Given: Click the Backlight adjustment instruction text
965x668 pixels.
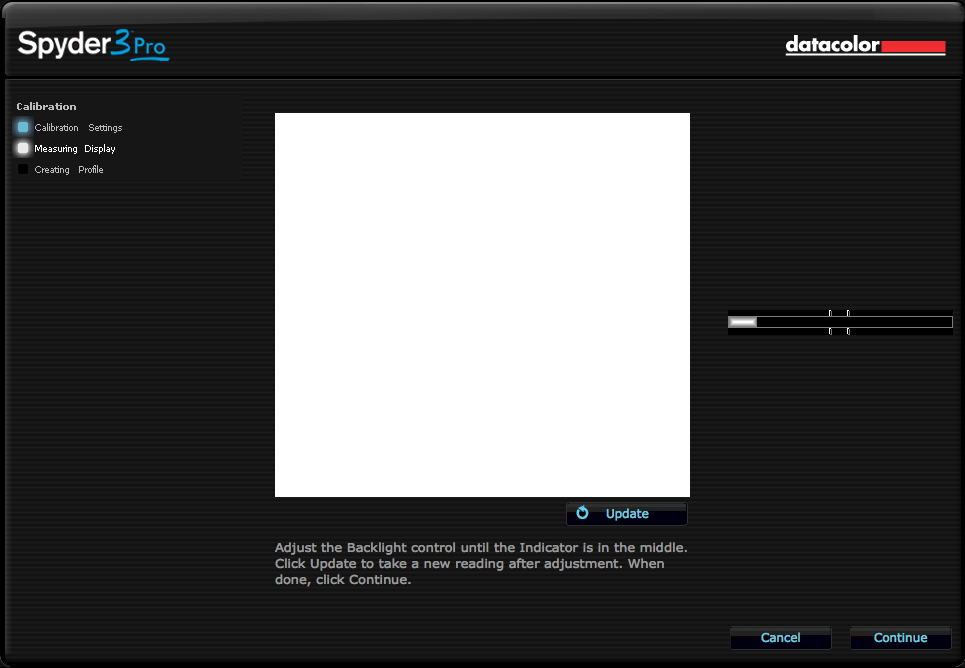Looking at the screenshot, I should 481,564.
